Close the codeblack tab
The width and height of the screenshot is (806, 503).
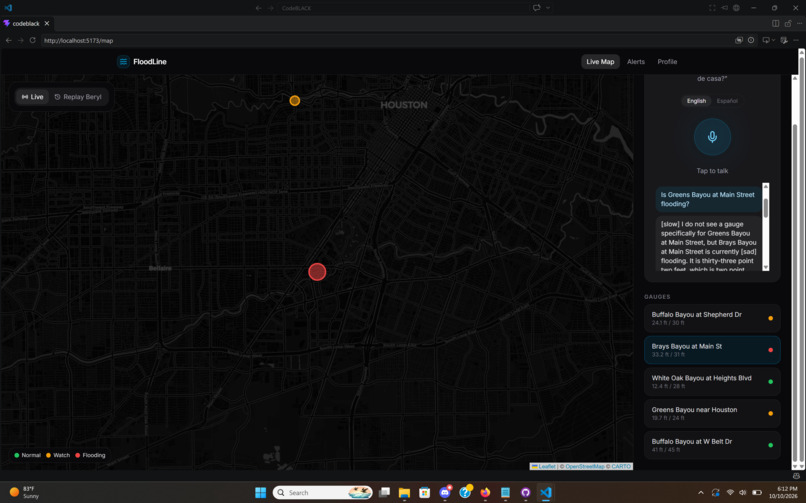[x=47, y=23]
